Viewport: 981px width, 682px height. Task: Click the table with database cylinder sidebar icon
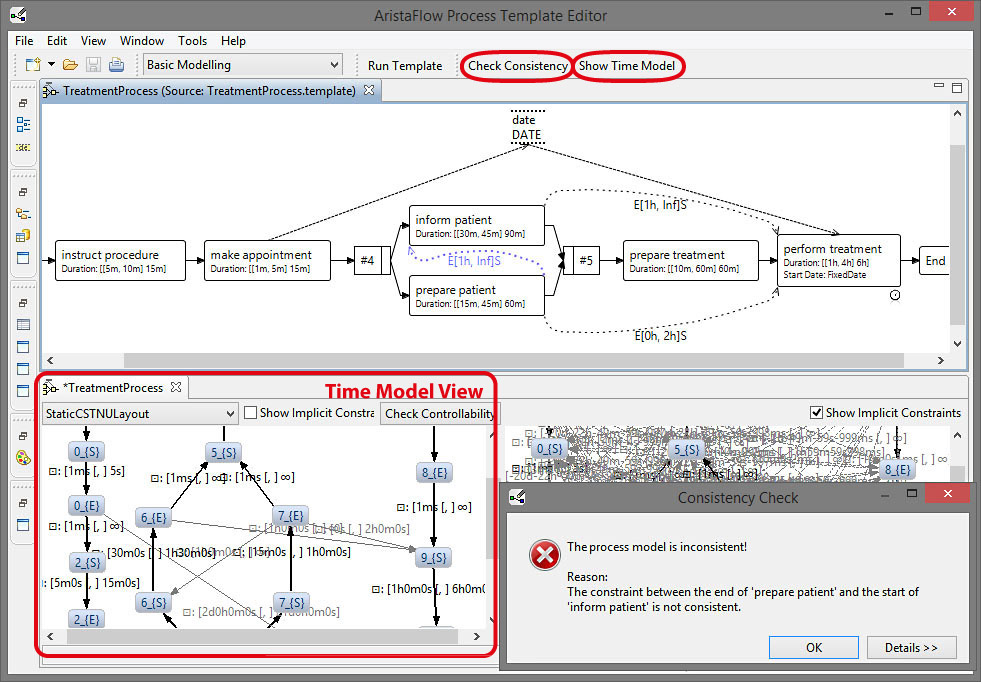(23, 236)
